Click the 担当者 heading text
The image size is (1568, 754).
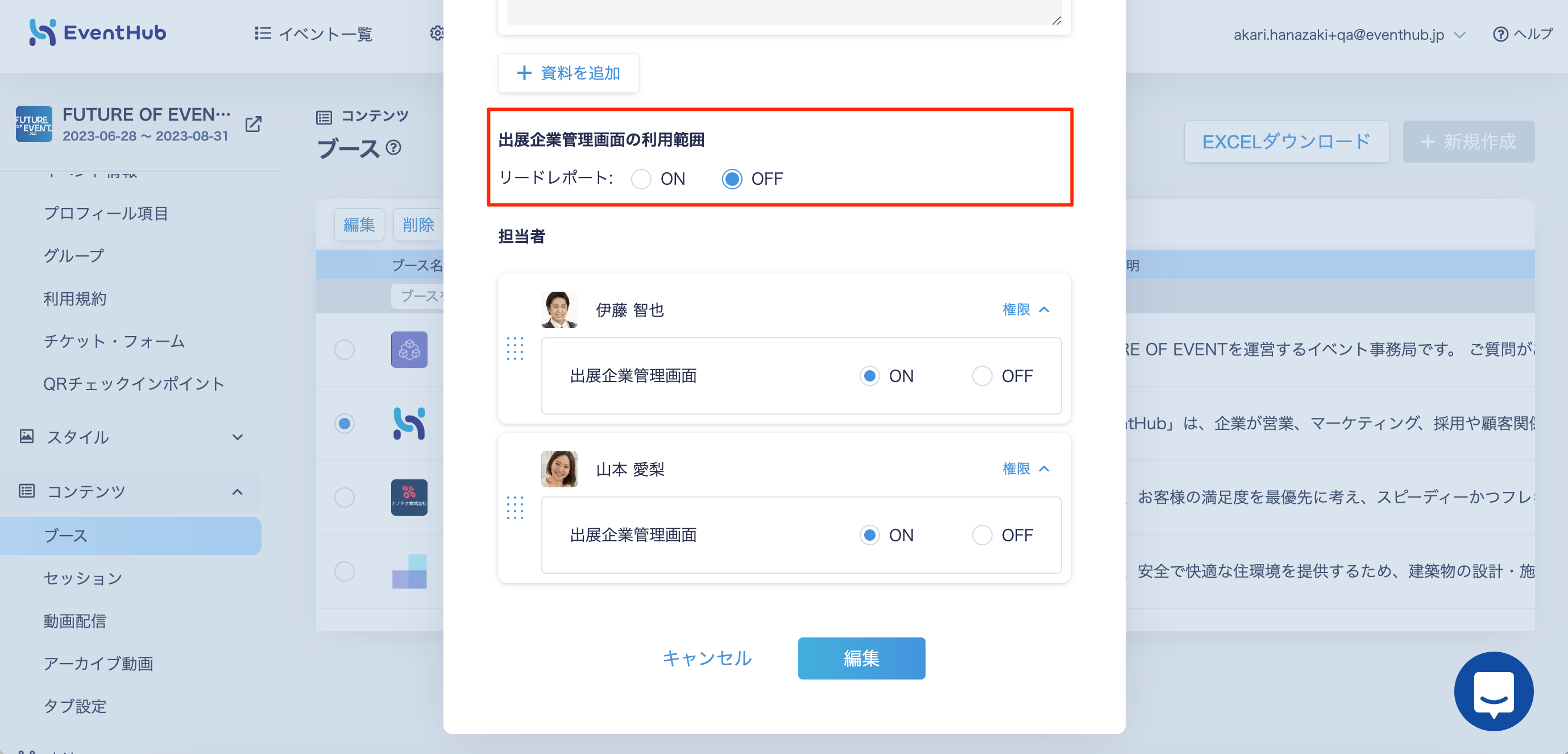[522, 237]
